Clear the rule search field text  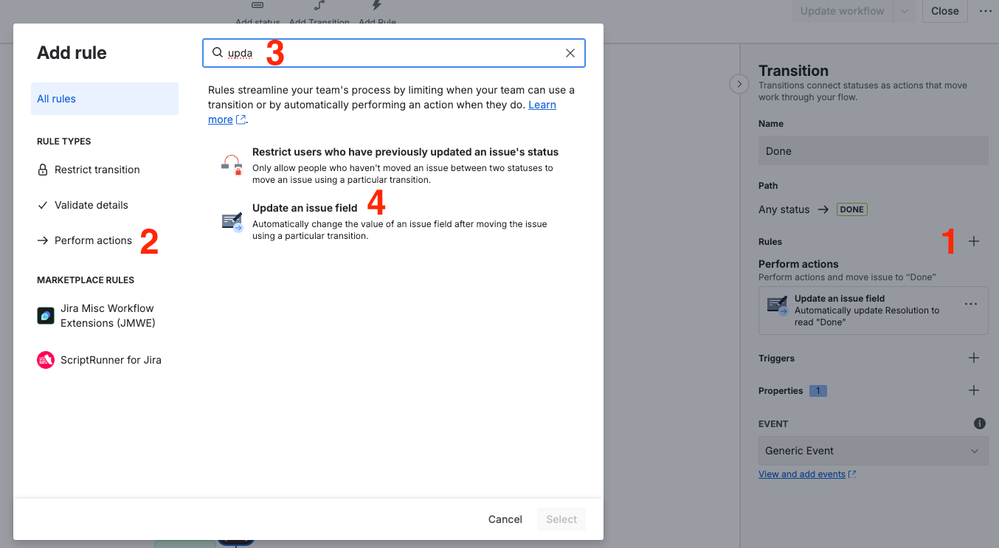pos(570,53)
